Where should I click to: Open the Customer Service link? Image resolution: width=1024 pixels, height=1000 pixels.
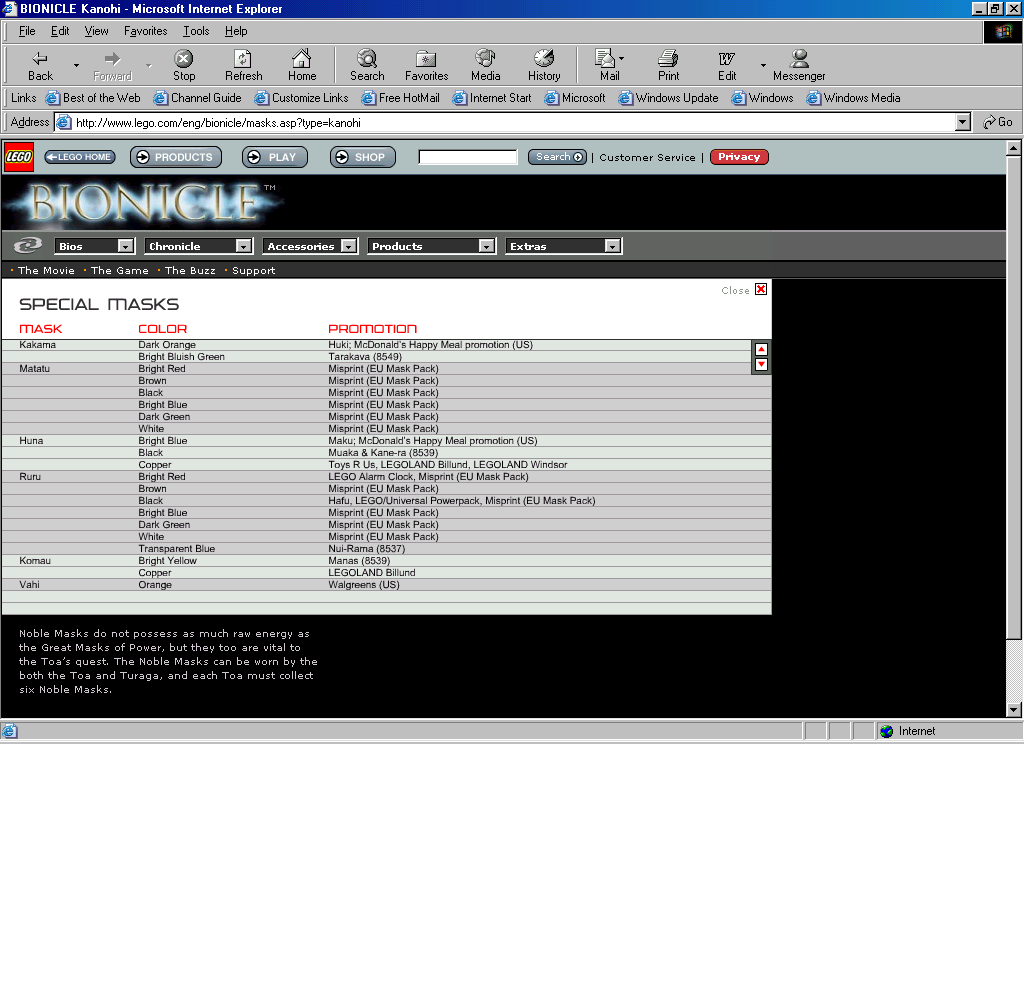pos(646,157)
